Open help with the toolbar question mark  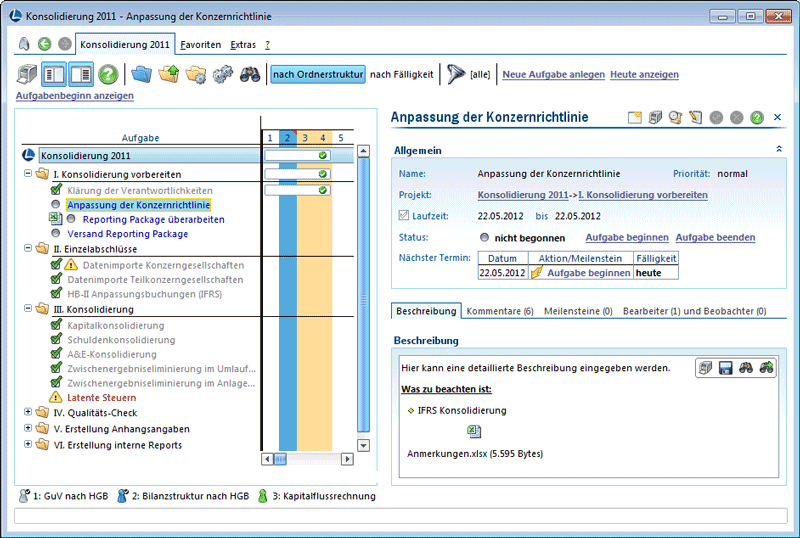[108, 75]
